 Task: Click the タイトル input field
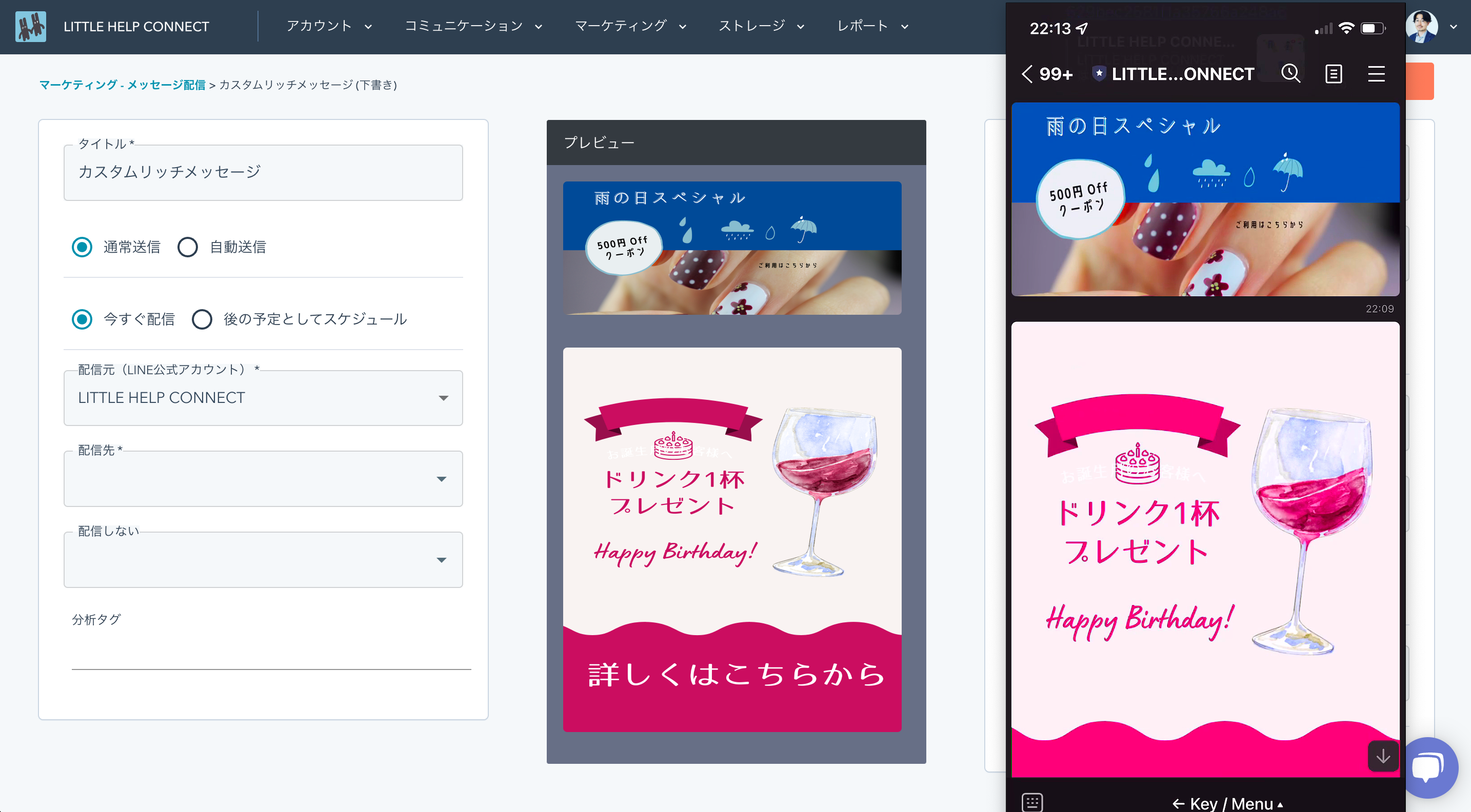263,172
